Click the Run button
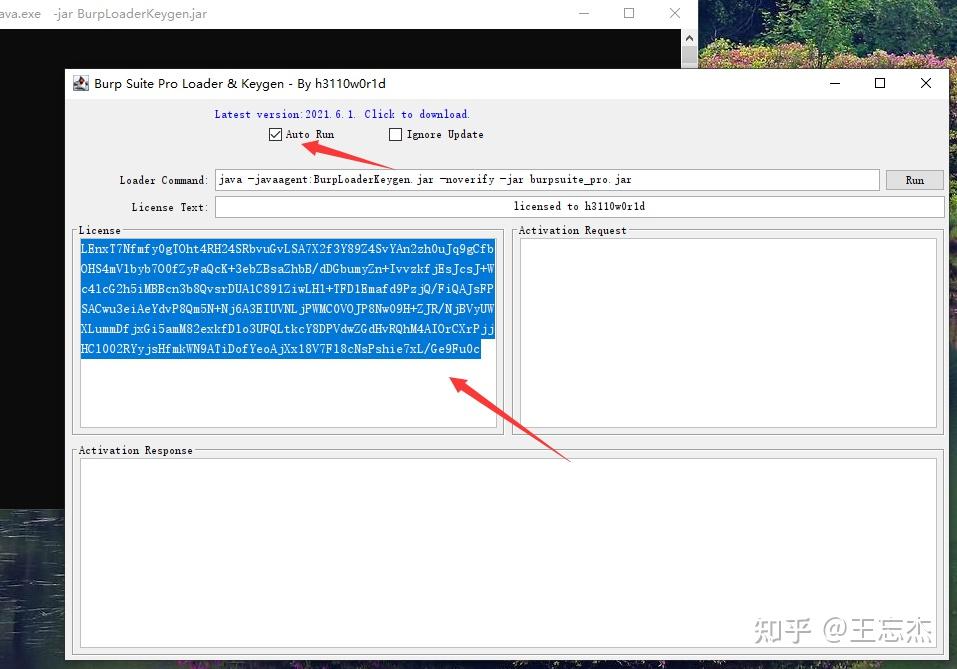This screenshot has width=957, height=669. (x=914, y=180)
